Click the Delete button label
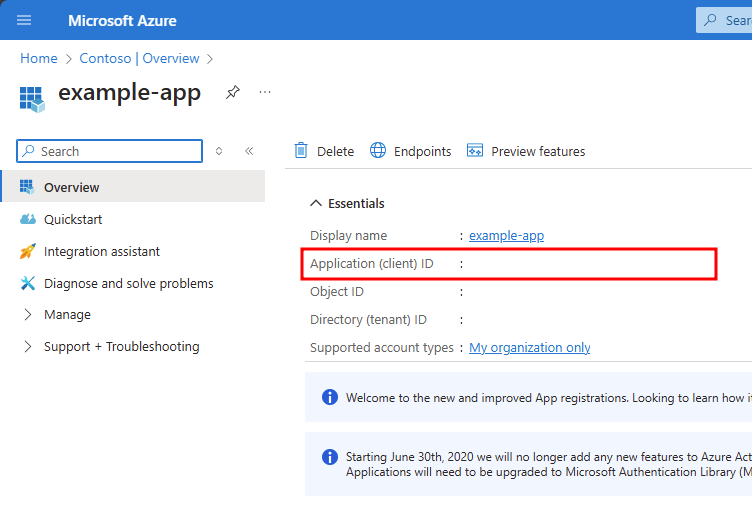This screenshot has height=514, width=752. [x=335, y=152]
